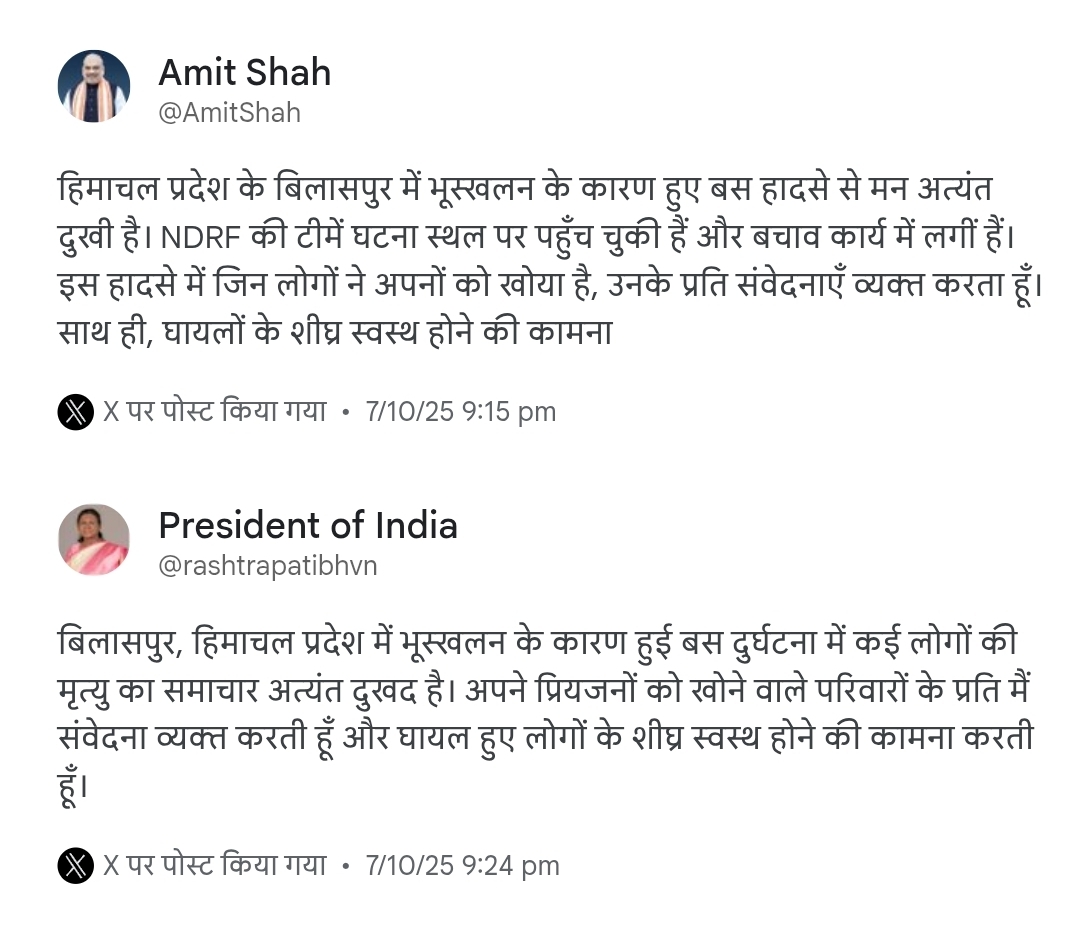This screenshot has width=1080, height=929.
Task: Click the X logo under Amit Shah's post
Action: pos(75,412)
